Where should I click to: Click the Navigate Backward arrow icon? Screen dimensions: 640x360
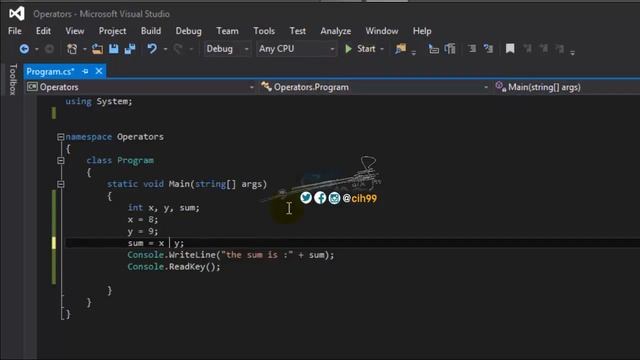click(24, 49)
